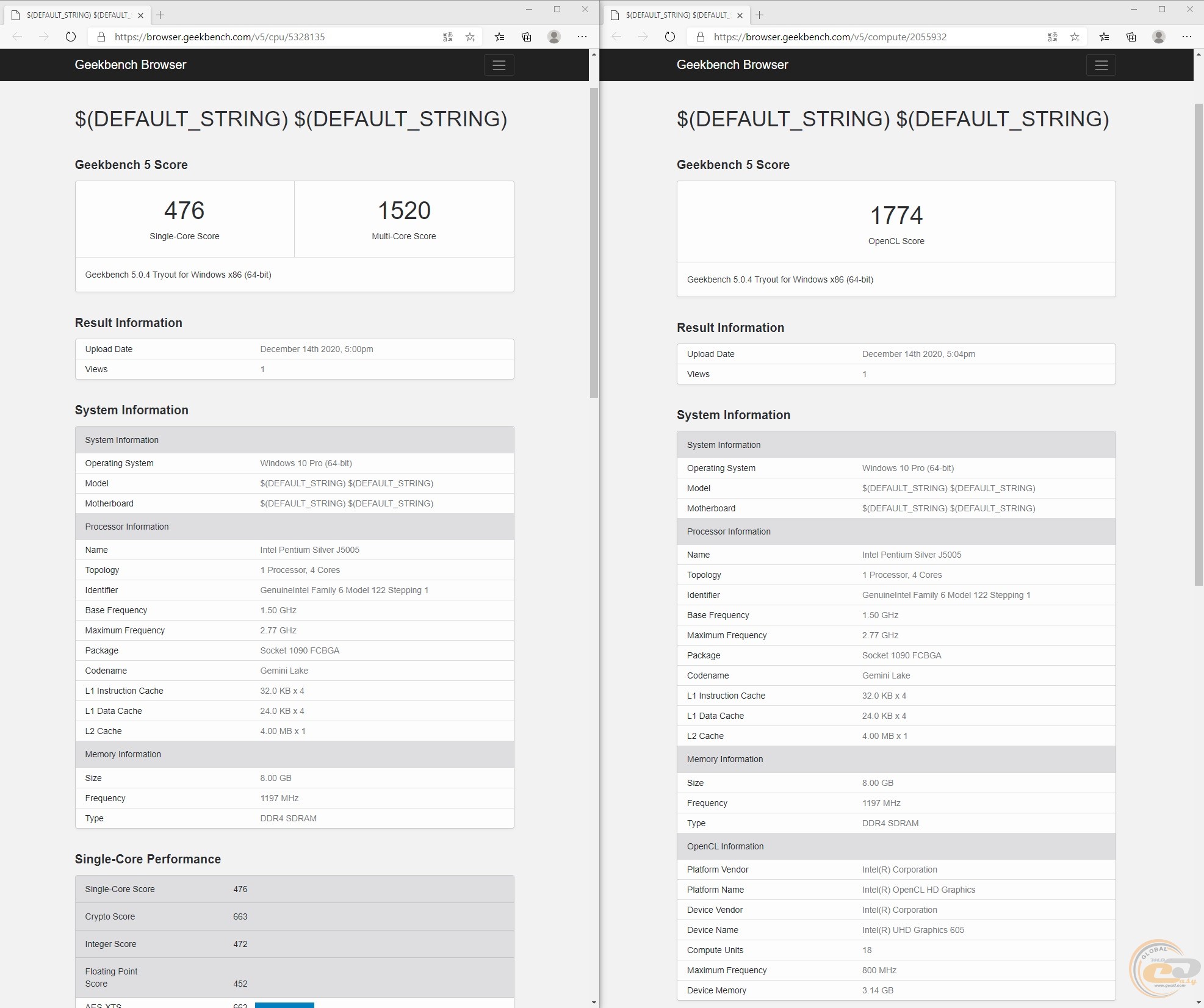Viewport: 1204px width, 1008px height.
Task: Click the 1520 Multi-Core Score value
Action: 404,211
